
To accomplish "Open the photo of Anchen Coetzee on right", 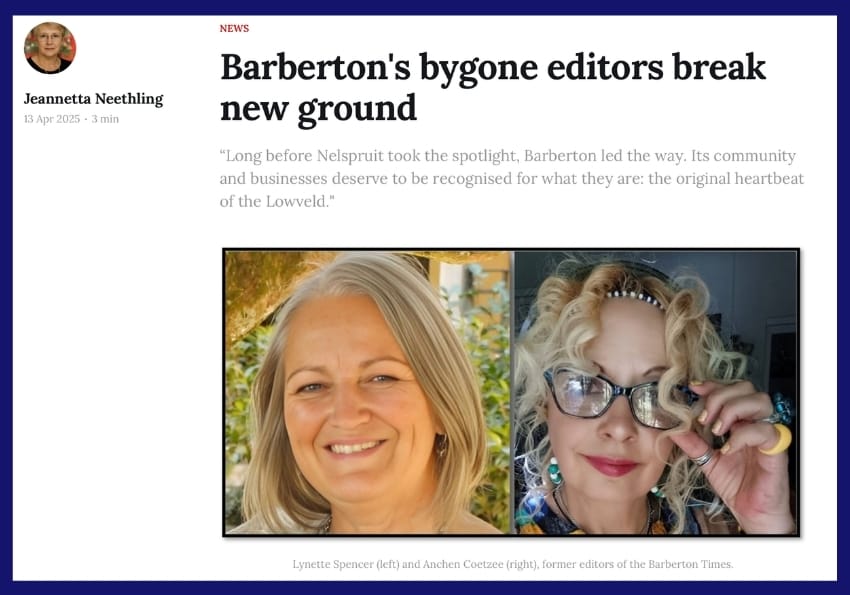I will click(656, 392).
